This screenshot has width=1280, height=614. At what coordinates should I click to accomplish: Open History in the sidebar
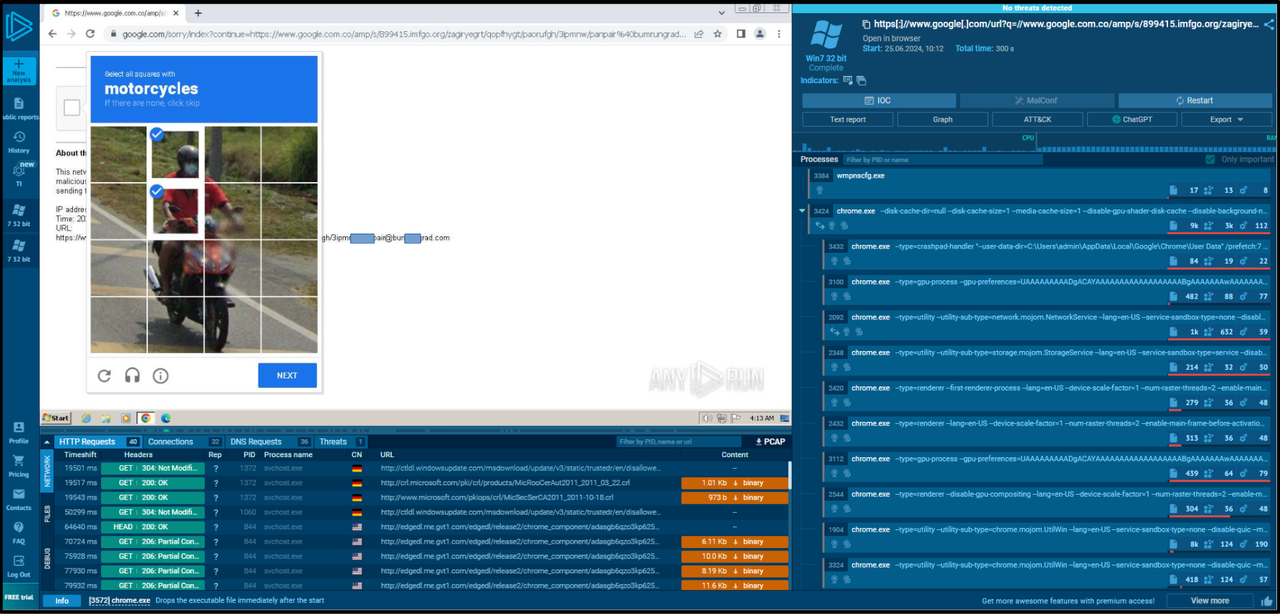(x=19, y=142)
